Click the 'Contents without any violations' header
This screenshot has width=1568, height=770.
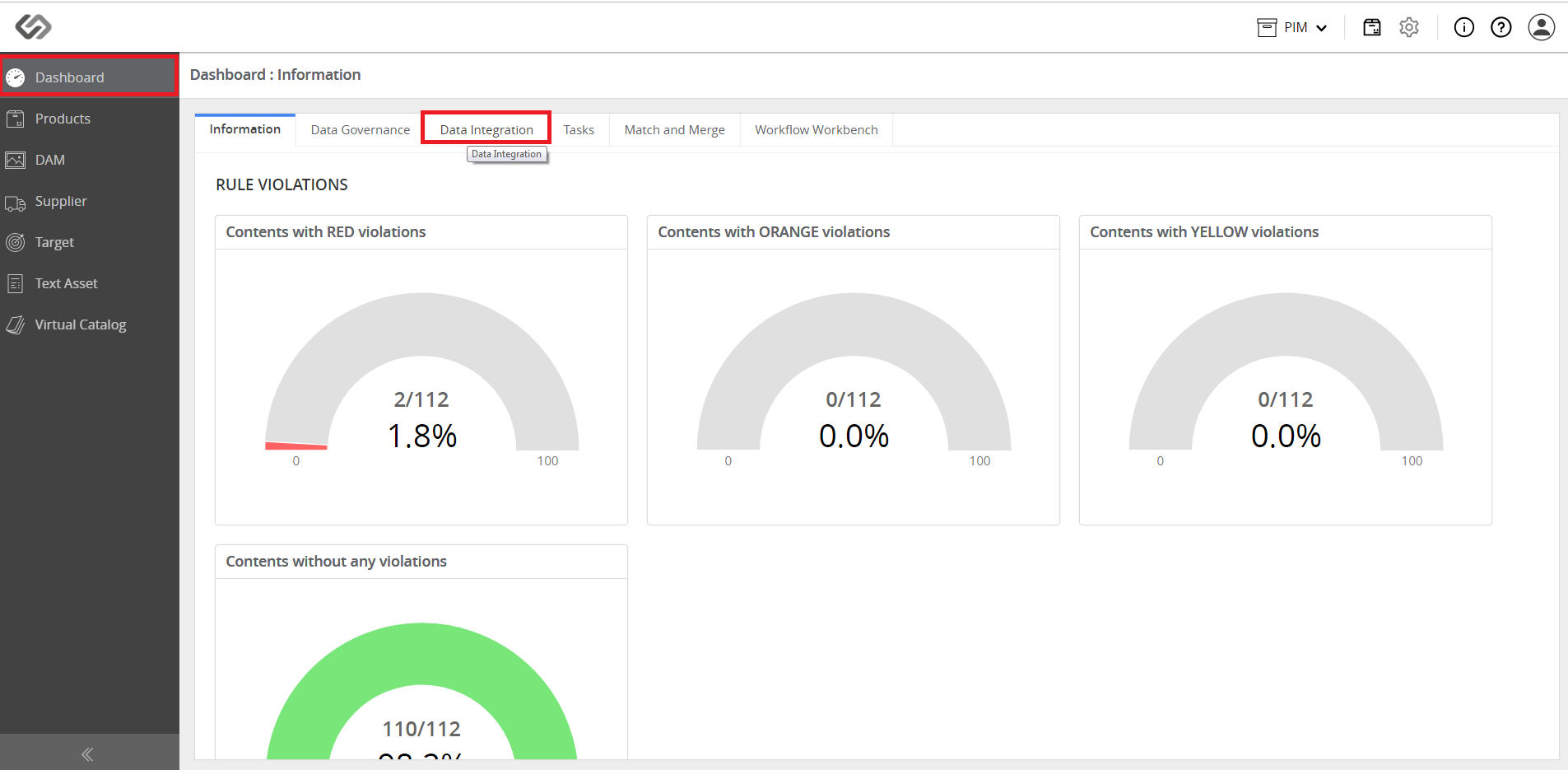(336, 562)
